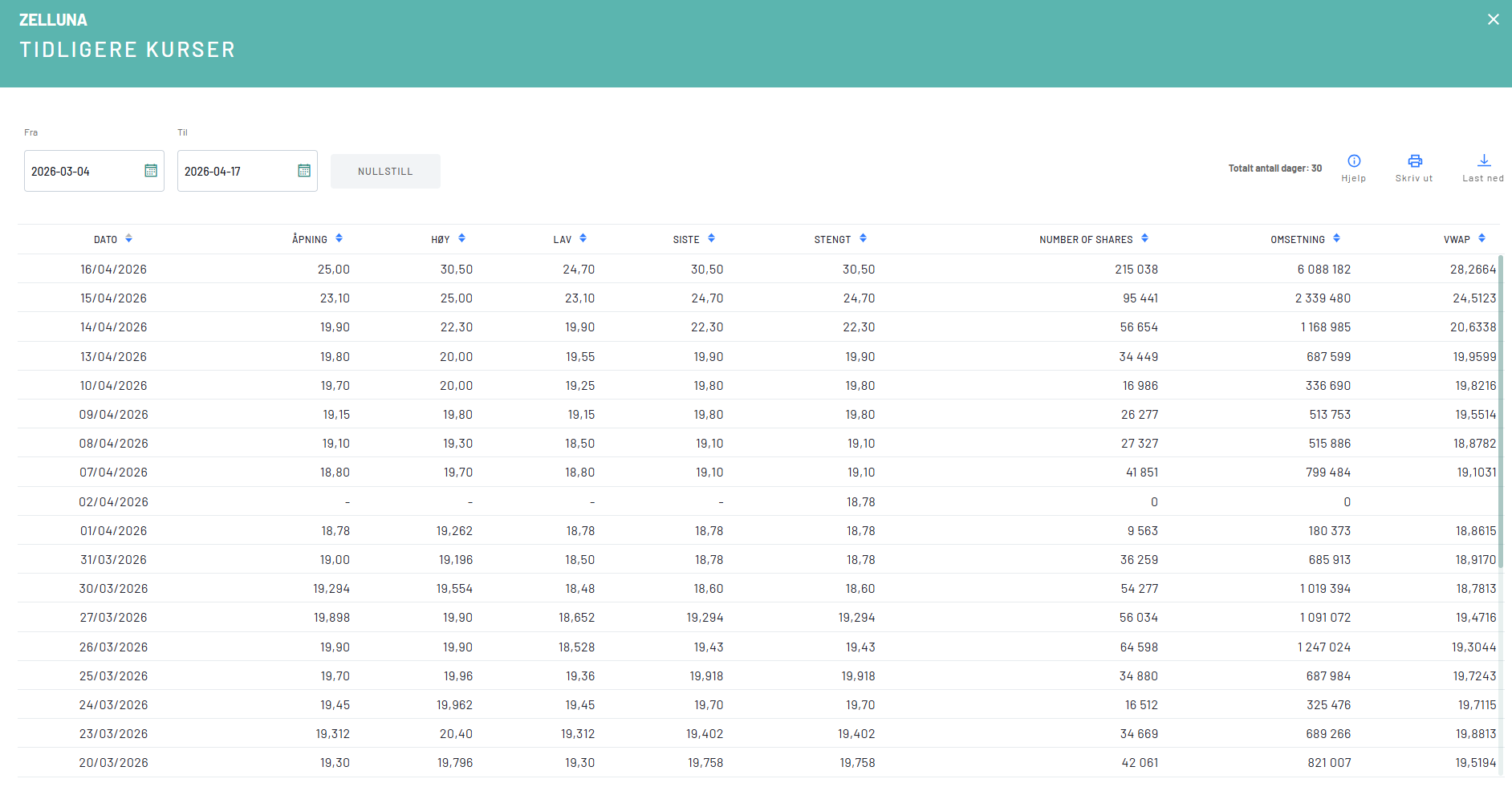Sort by LAV column arrows
The width and height of the screenshot is (1512, 787).
[583, 239]
